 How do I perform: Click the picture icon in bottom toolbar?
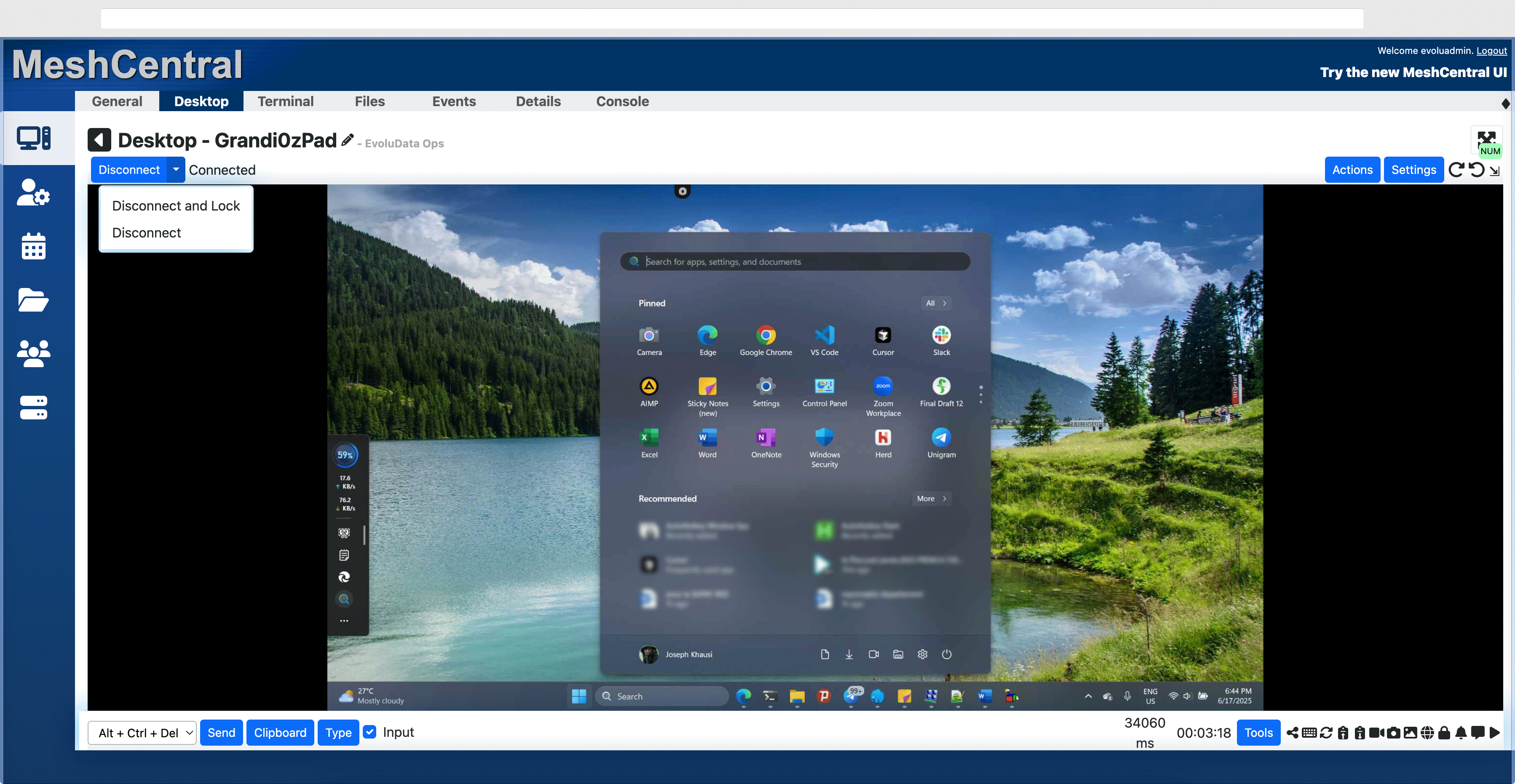pyautogui.click(x=1411, y=733)
